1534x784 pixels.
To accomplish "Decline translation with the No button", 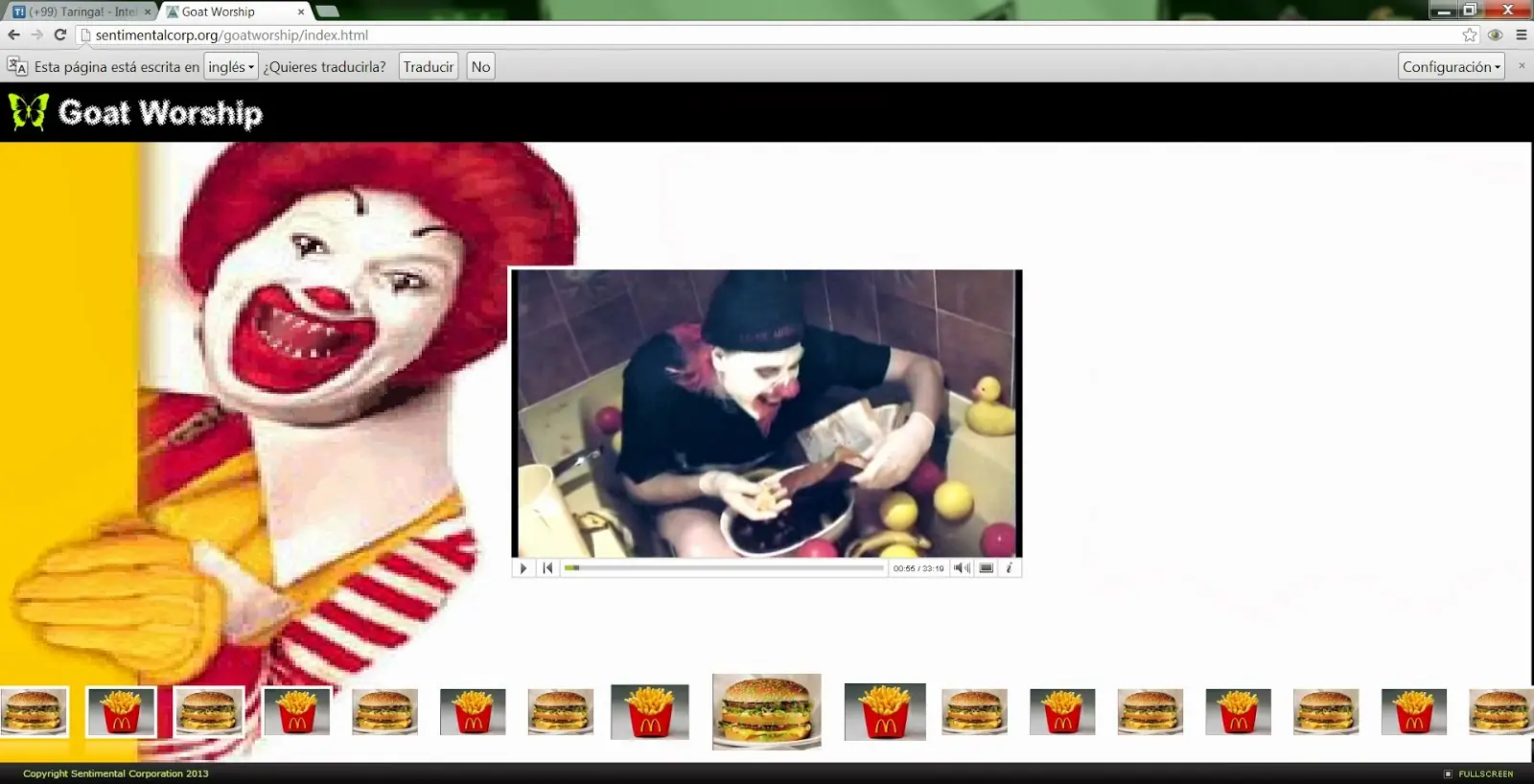I will pos(481,66).
